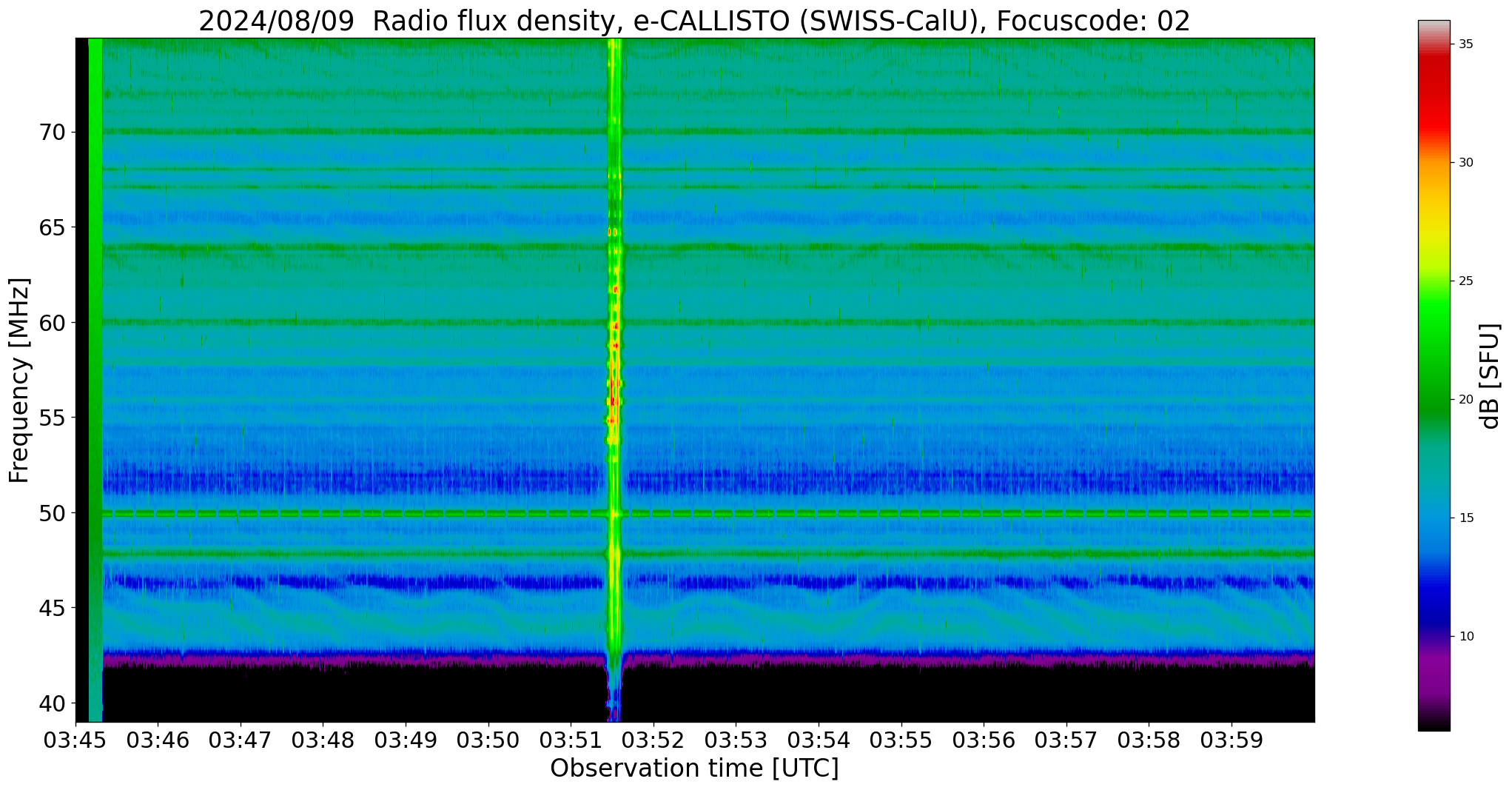1512x790 pixels.
Task: Click the 03:49 time tick label
Action: tap(406, 740)
